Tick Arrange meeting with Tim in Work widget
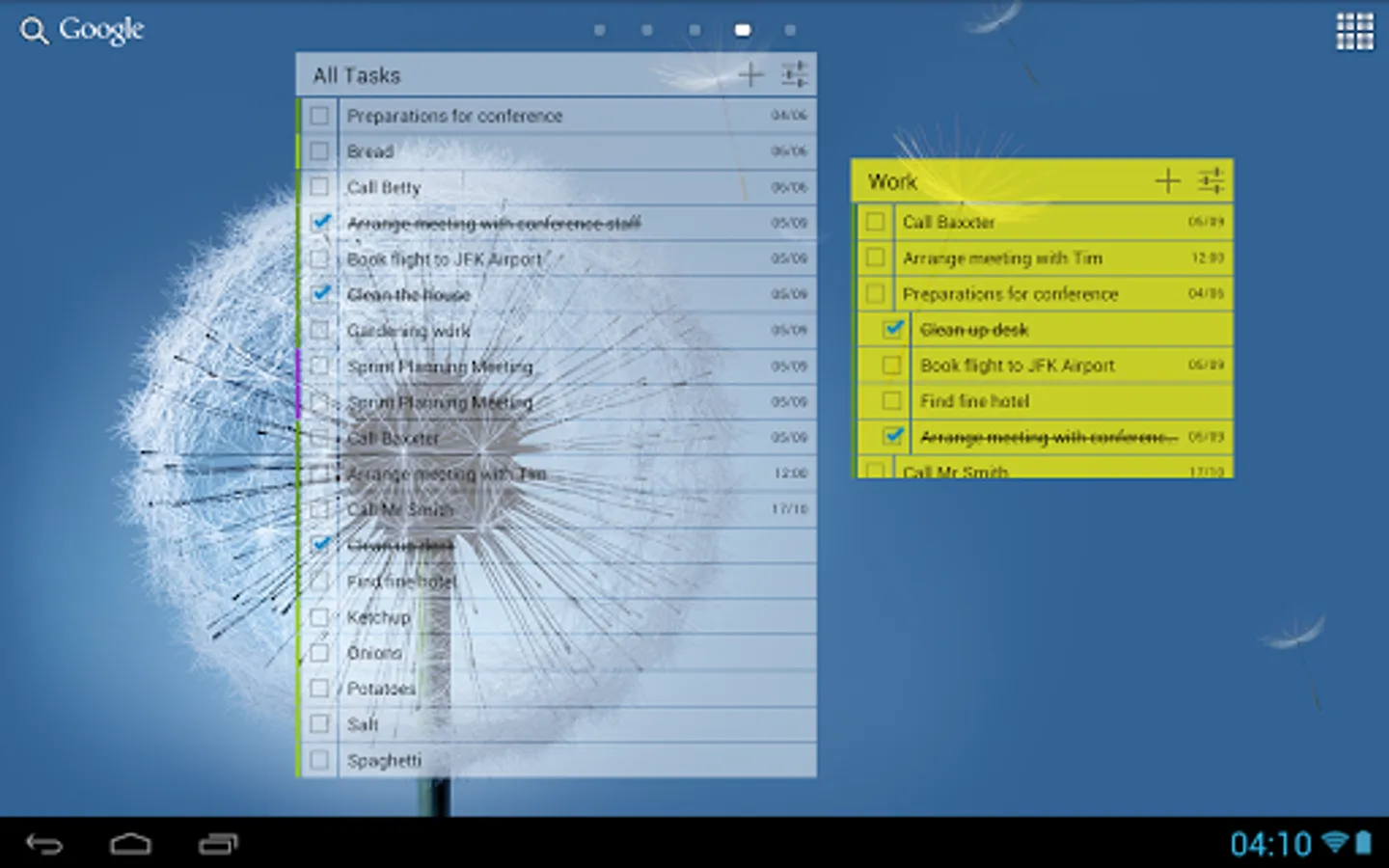Image resolution: width=1389 pixels, height=868 pixels. 875,258
